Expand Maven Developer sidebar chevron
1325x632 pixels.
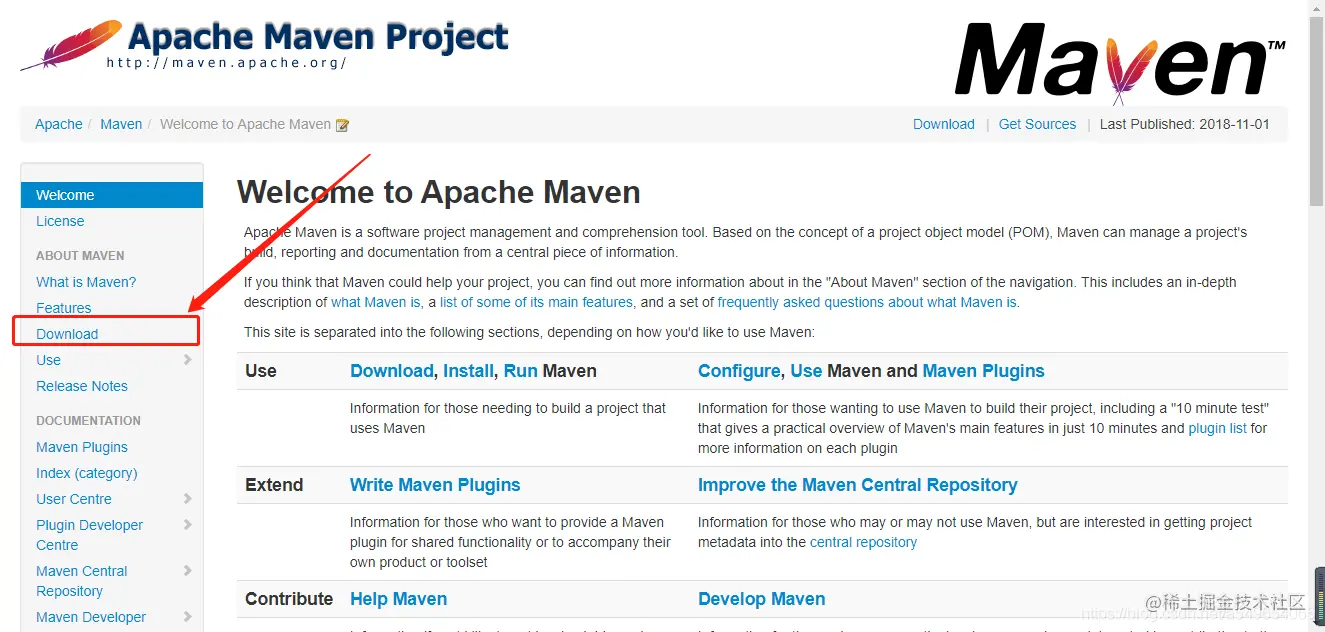tap(187, 617)
